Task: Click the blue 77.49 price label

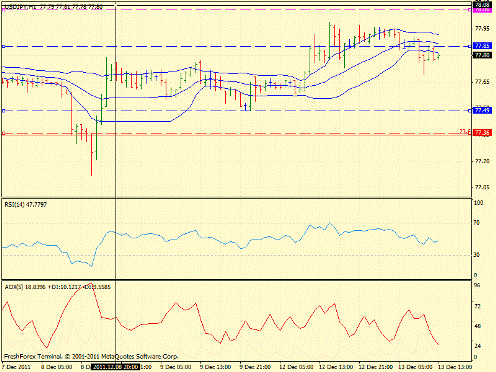Action: click(x=482, y=110)
